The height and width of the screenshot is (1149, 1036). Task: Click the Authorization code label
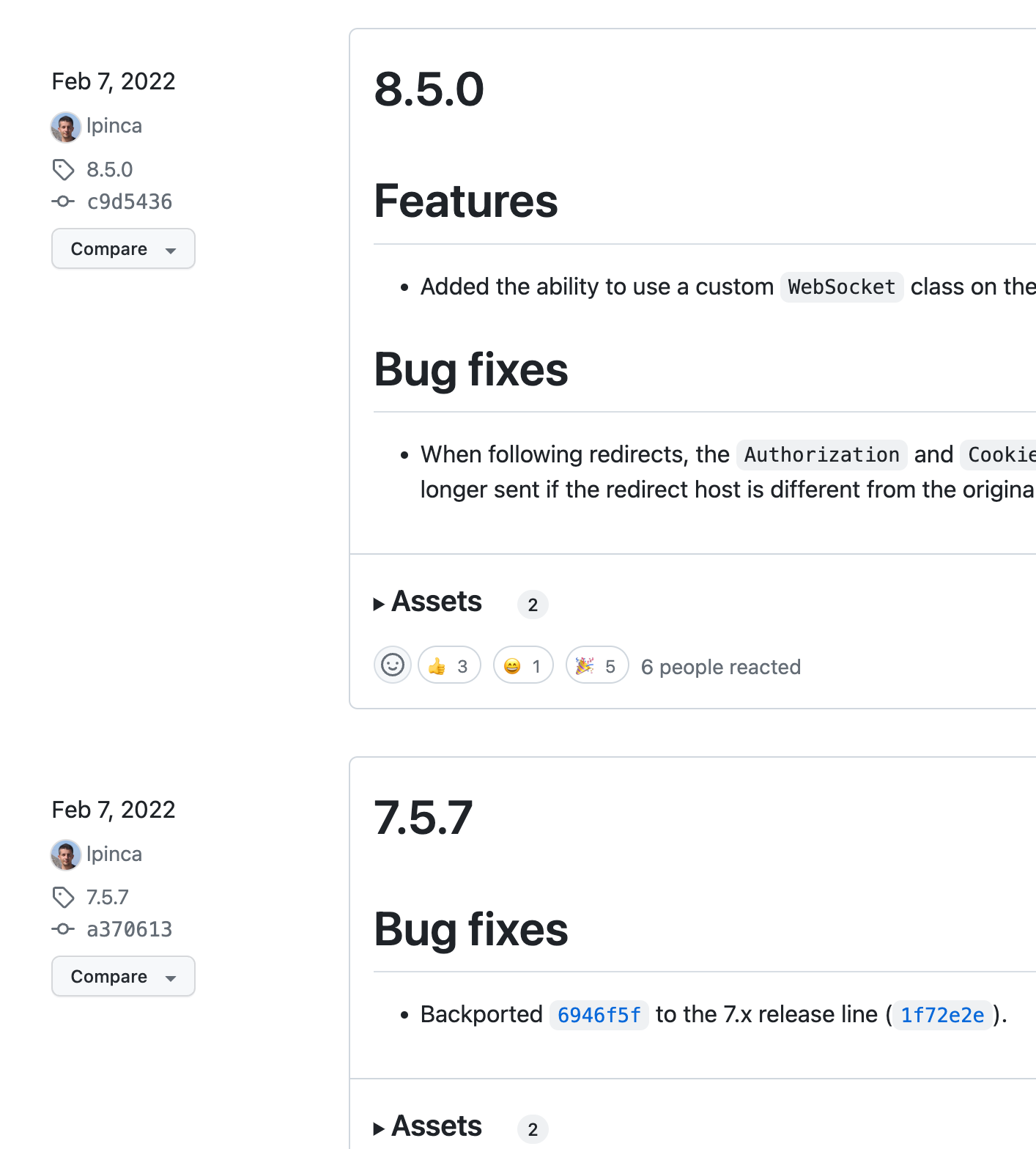point(822,454)
